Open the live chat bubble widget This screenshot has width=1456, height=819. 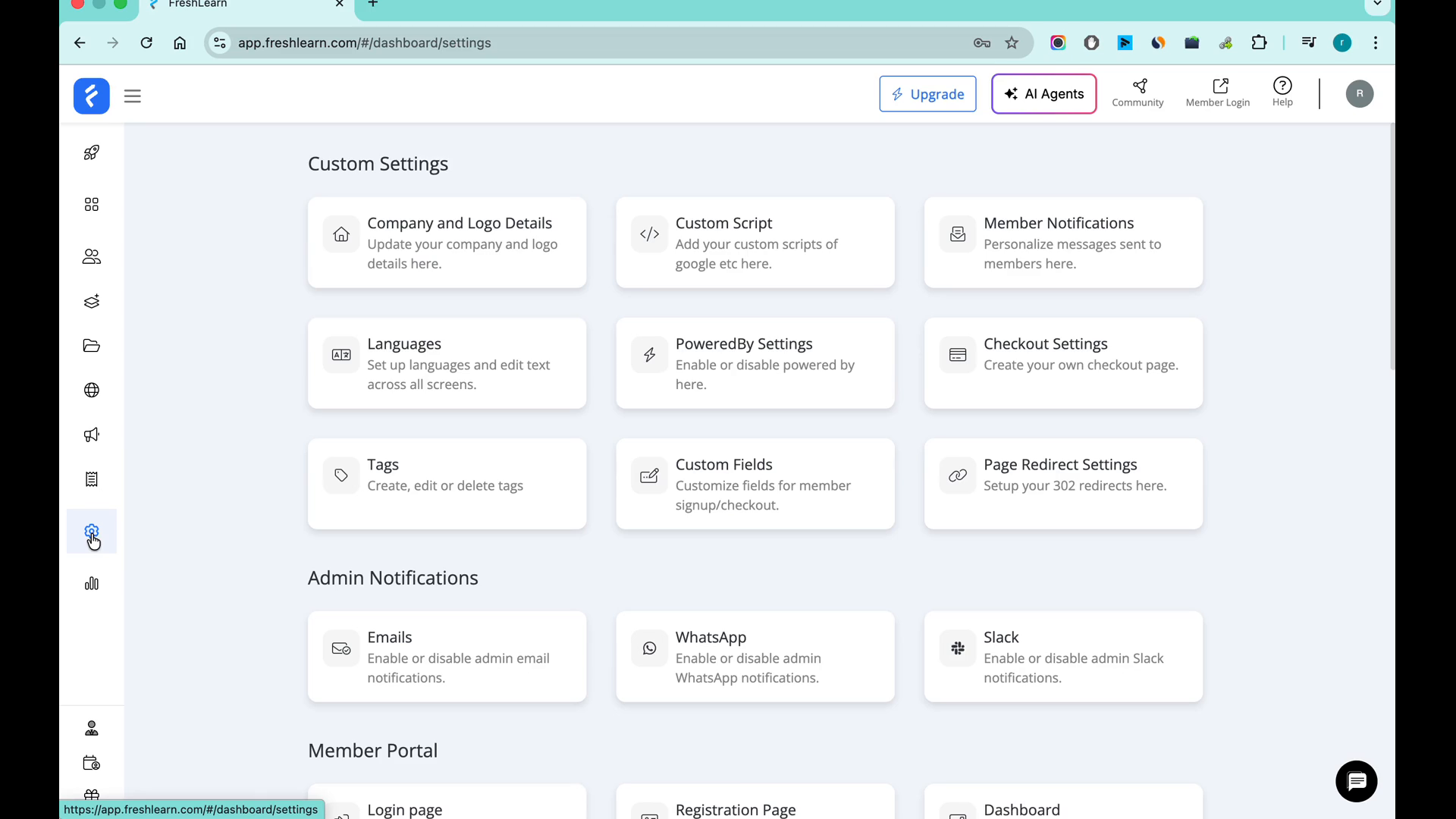(x=1356, y=781)
